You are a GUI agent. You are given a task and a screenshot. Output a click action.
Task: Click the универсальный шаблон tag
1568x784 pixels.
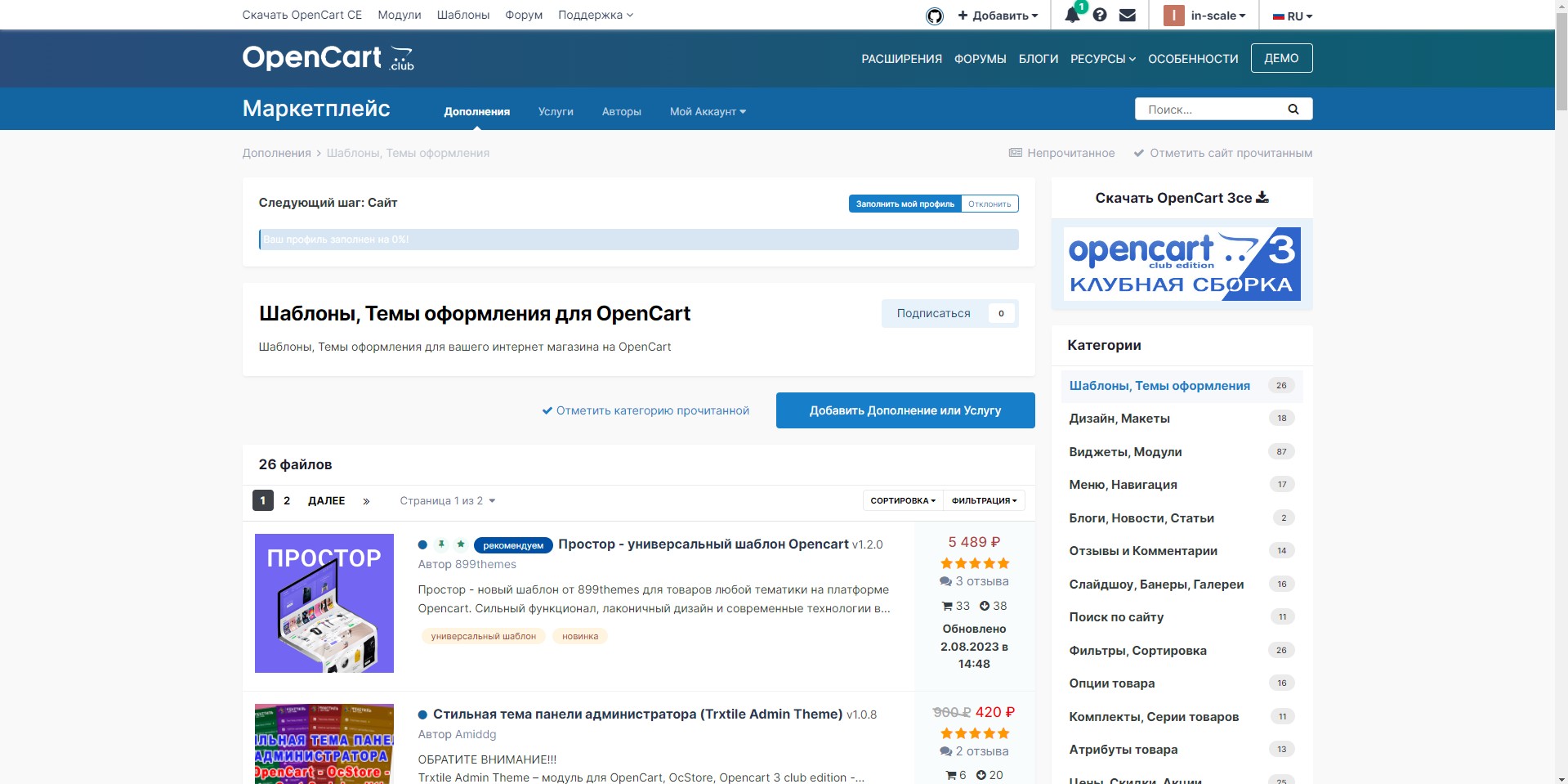484,636
